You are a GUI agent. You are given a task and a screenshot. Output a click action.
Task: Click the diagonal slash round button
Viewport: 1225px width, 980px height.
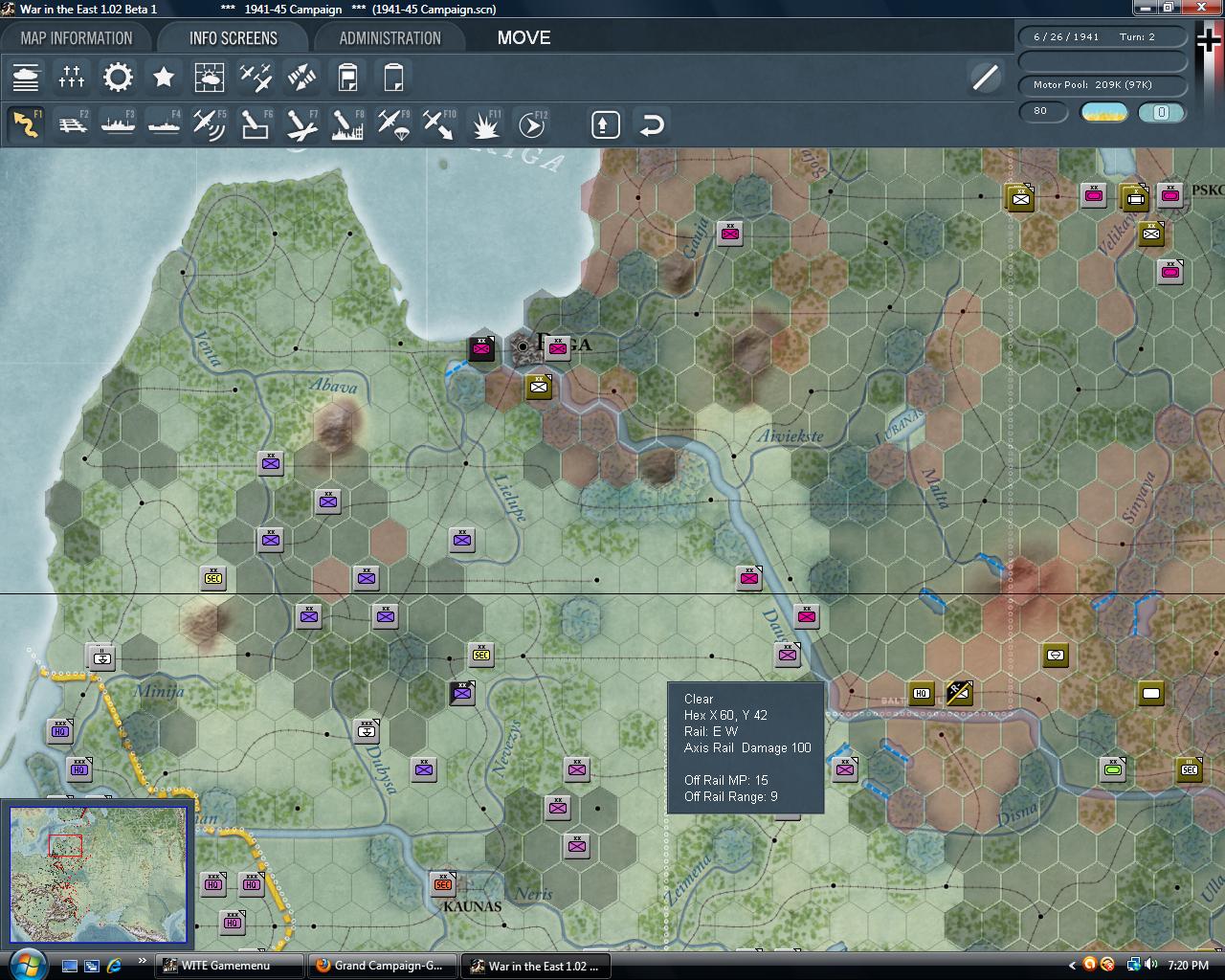(985, 78)
